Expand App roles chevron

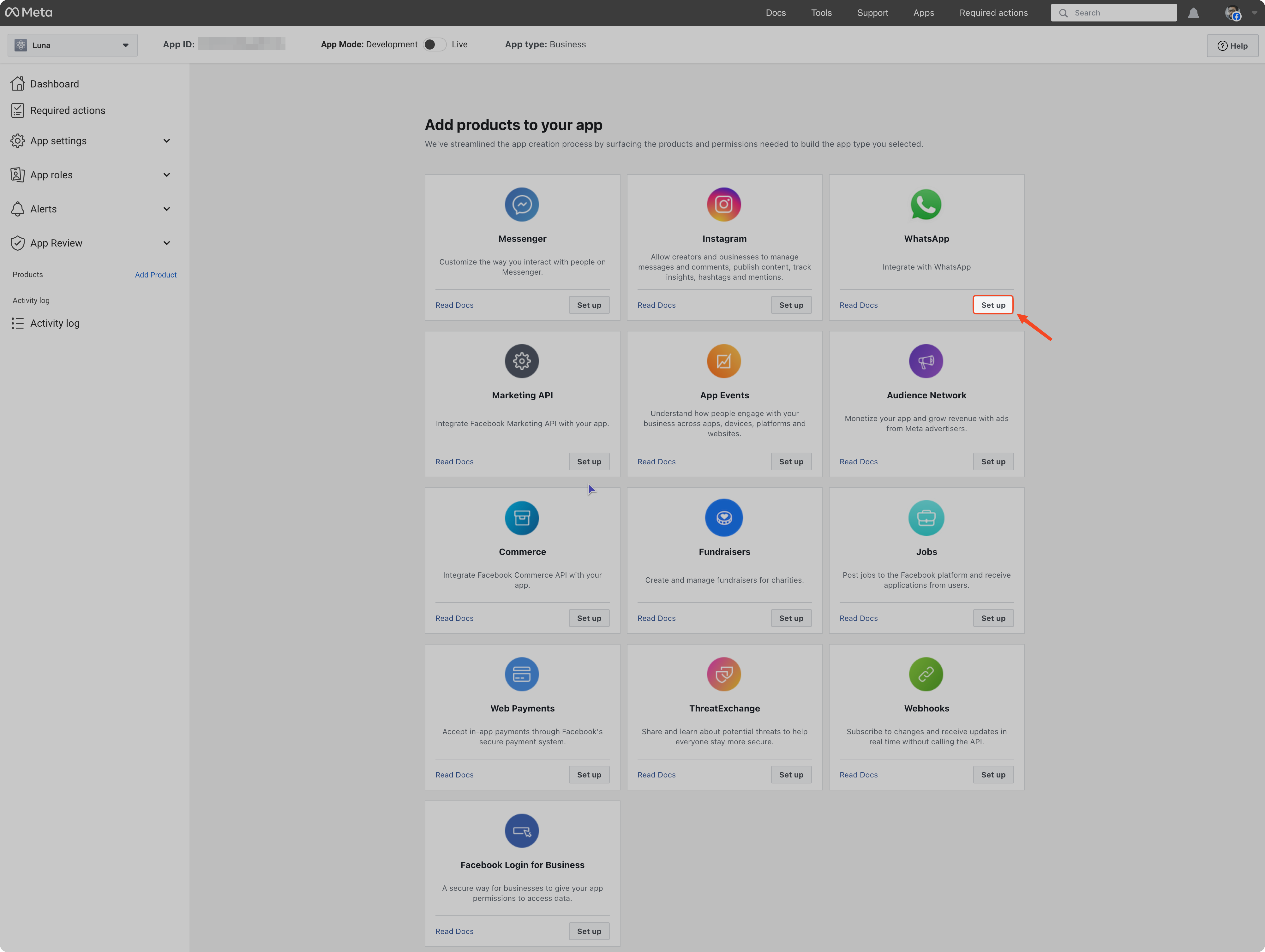(166, 175)
